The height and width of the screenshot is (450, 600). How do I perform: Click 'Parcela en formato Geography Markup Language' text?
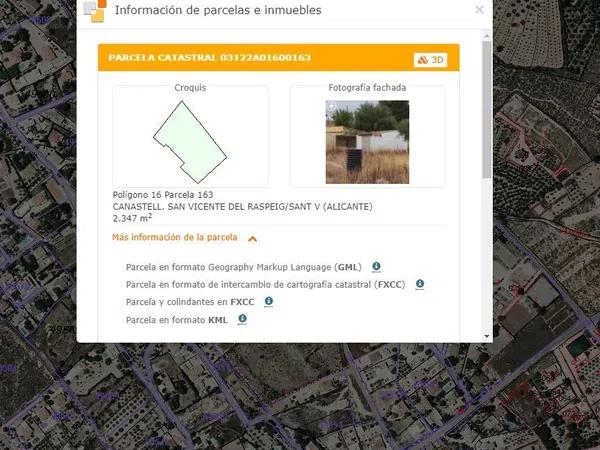pyautogui.click(x=243, y=268)
